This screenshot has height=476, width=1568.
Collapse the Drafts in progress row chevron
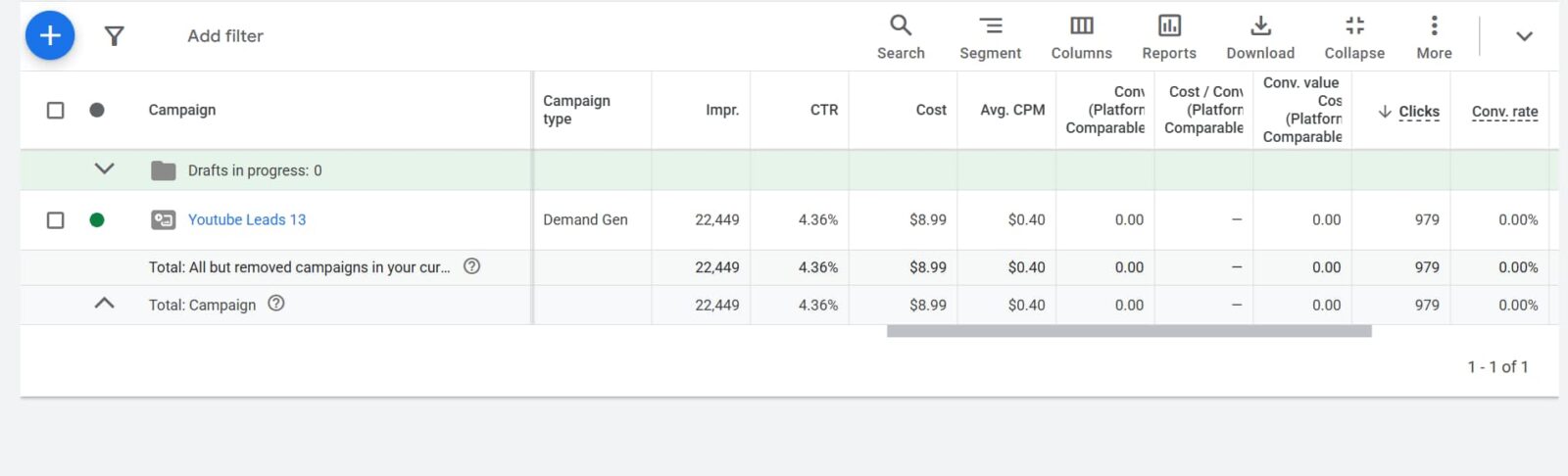point(105,168)
